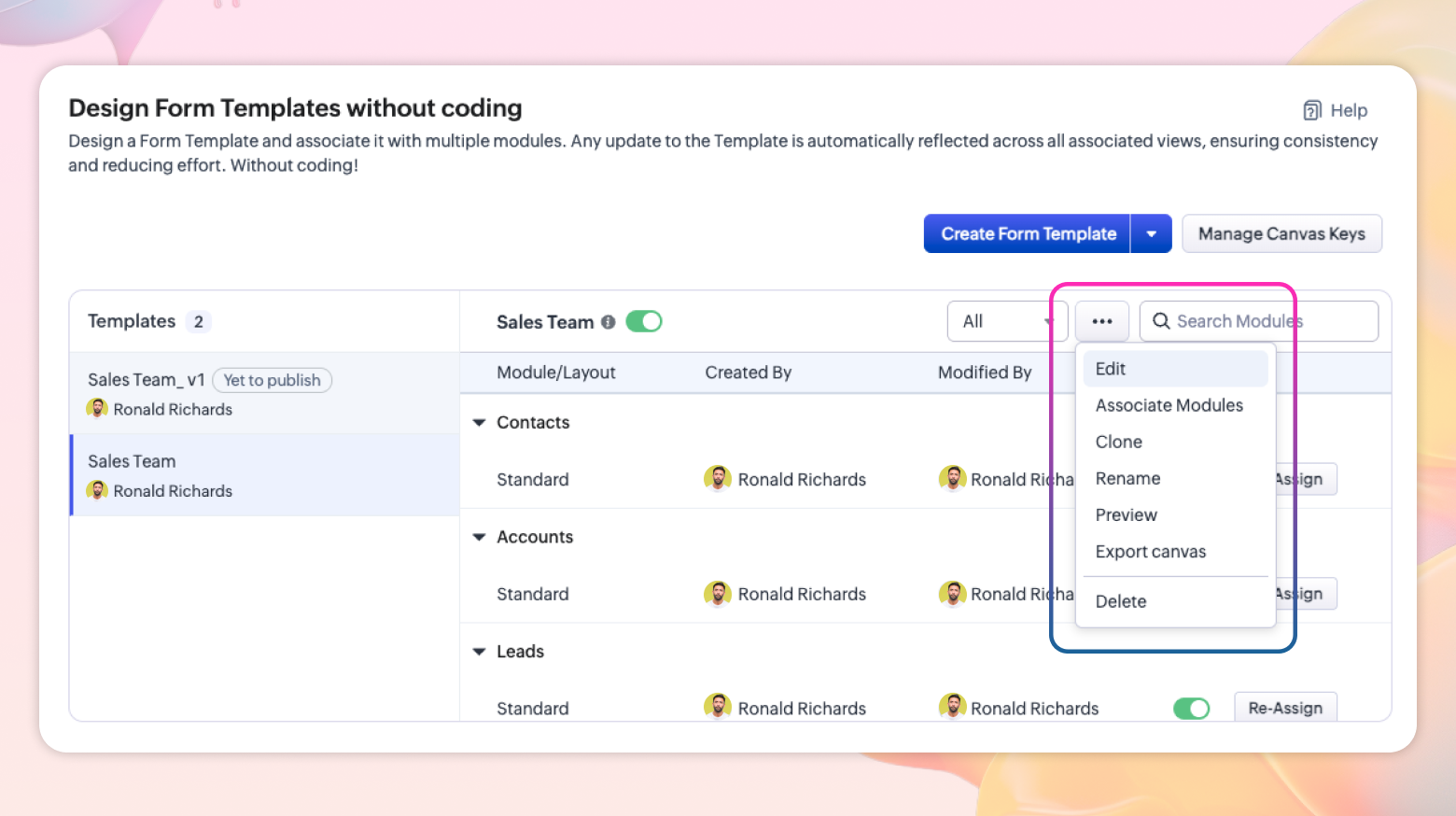This screenshot has height=816, width=1456.
Task: Choose Clone from the options menu
Action: click(x=1175, y=442)
